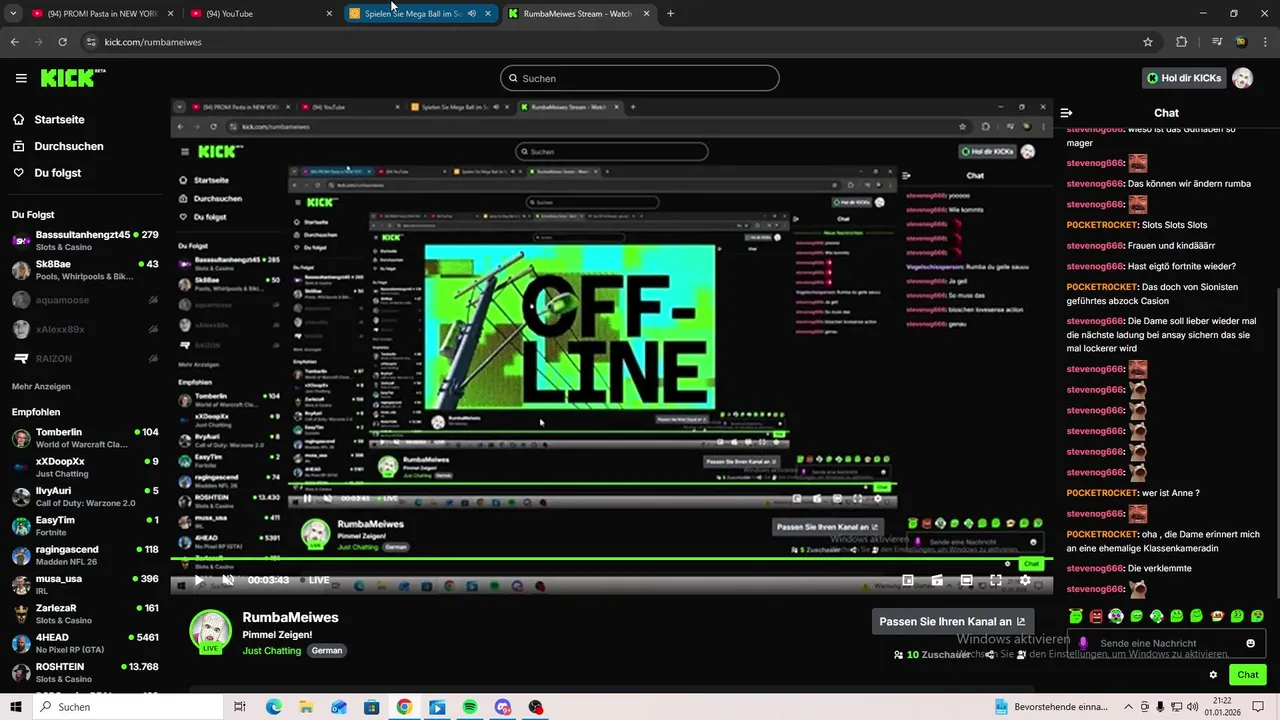Open recommended channel Tomberlin
Screen dimensions: 1280x720
[85, 438]
